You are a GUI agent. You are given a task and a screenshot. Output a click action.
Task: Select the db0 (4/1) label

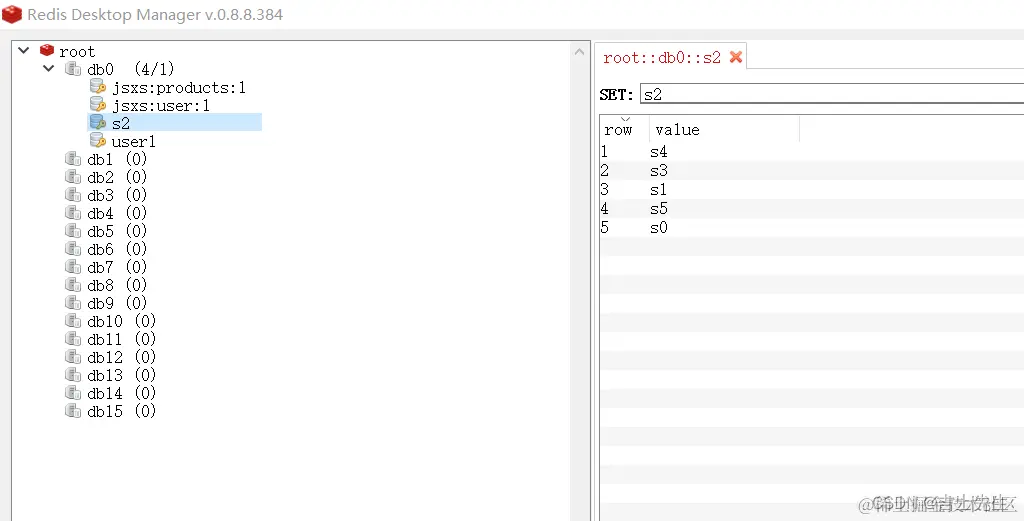coord(131,69)
